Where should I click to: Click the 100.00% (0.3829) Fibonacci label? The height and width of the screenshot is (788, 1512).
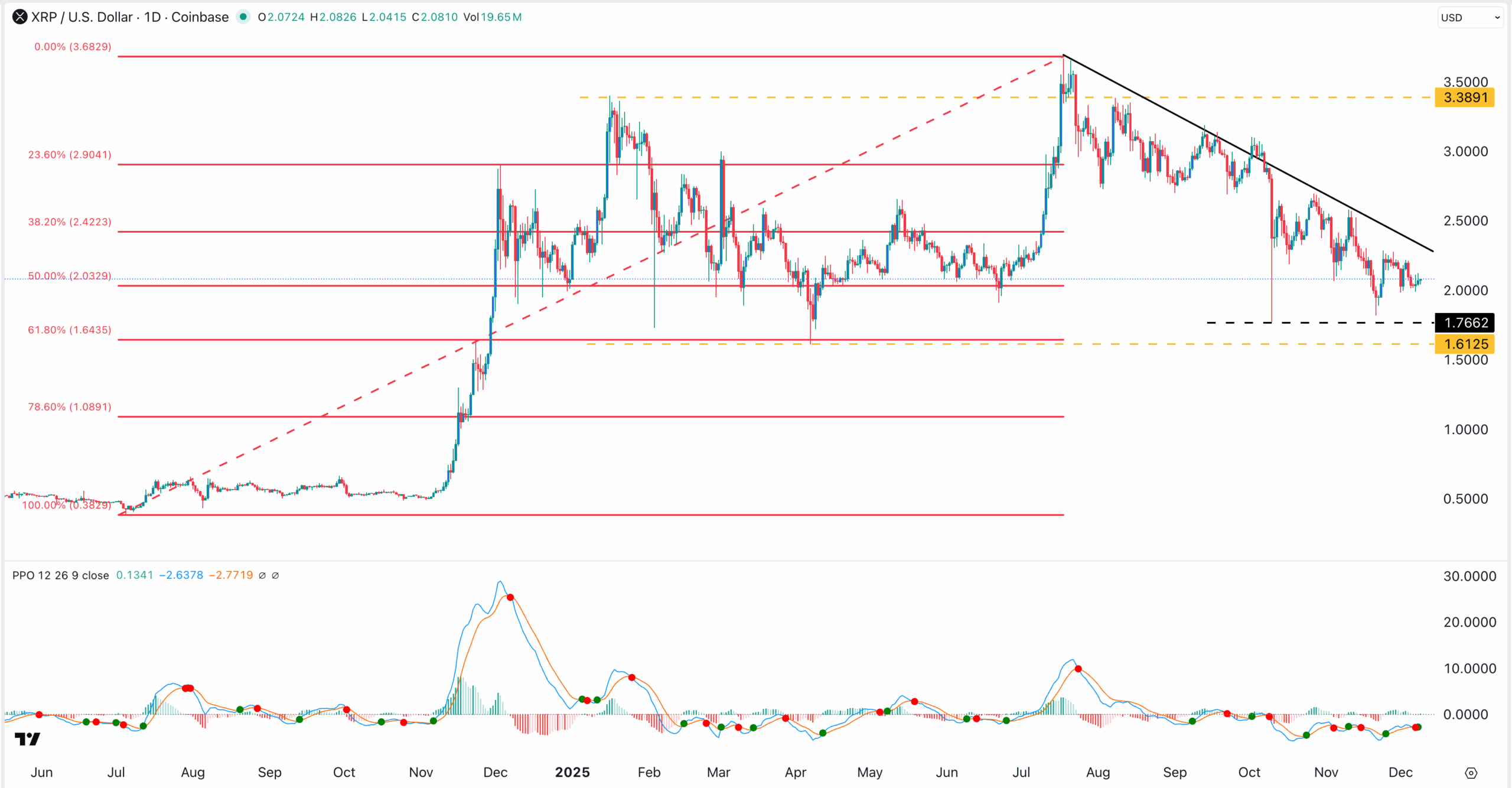[x=67, y=505]
